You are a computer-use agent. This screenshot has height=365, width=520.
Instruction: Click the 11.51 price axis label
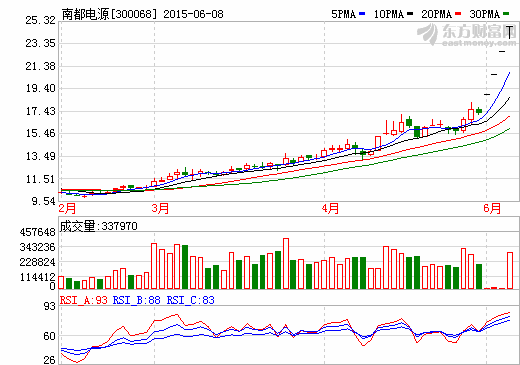(40, 179)
